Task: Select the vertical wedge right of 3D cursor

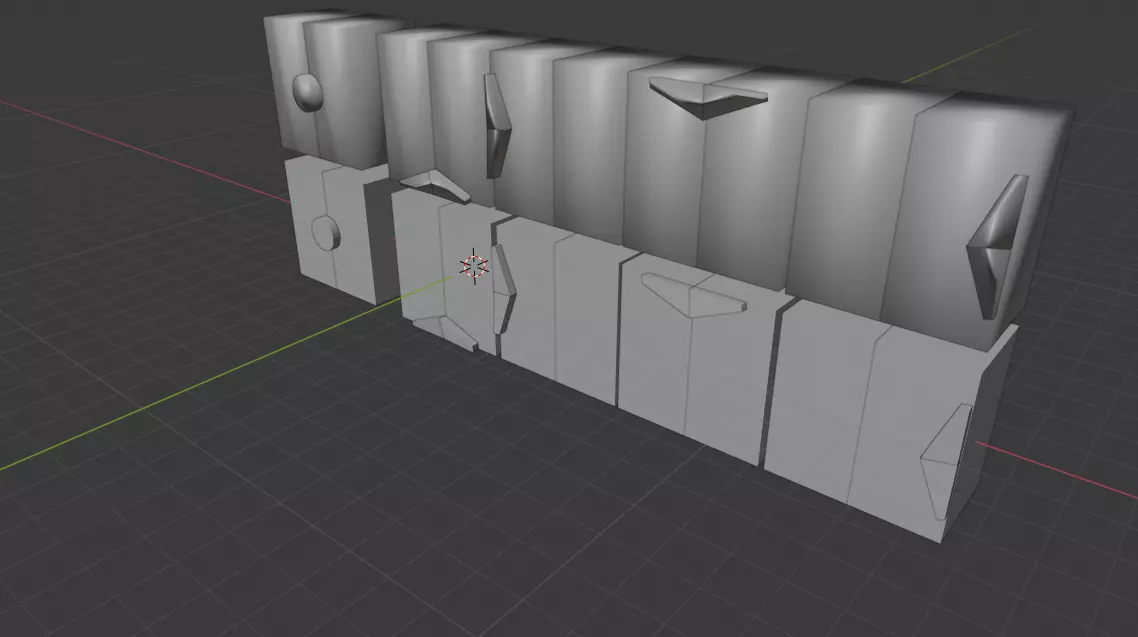Action: click(504, 290)
